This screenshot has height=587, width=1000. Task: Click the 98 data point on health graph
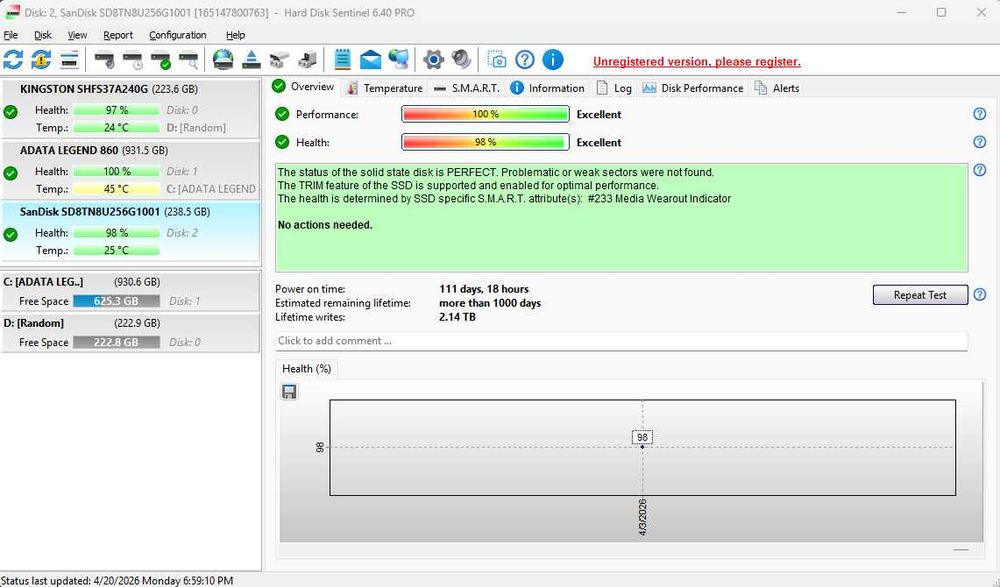[x=642, y=447]
